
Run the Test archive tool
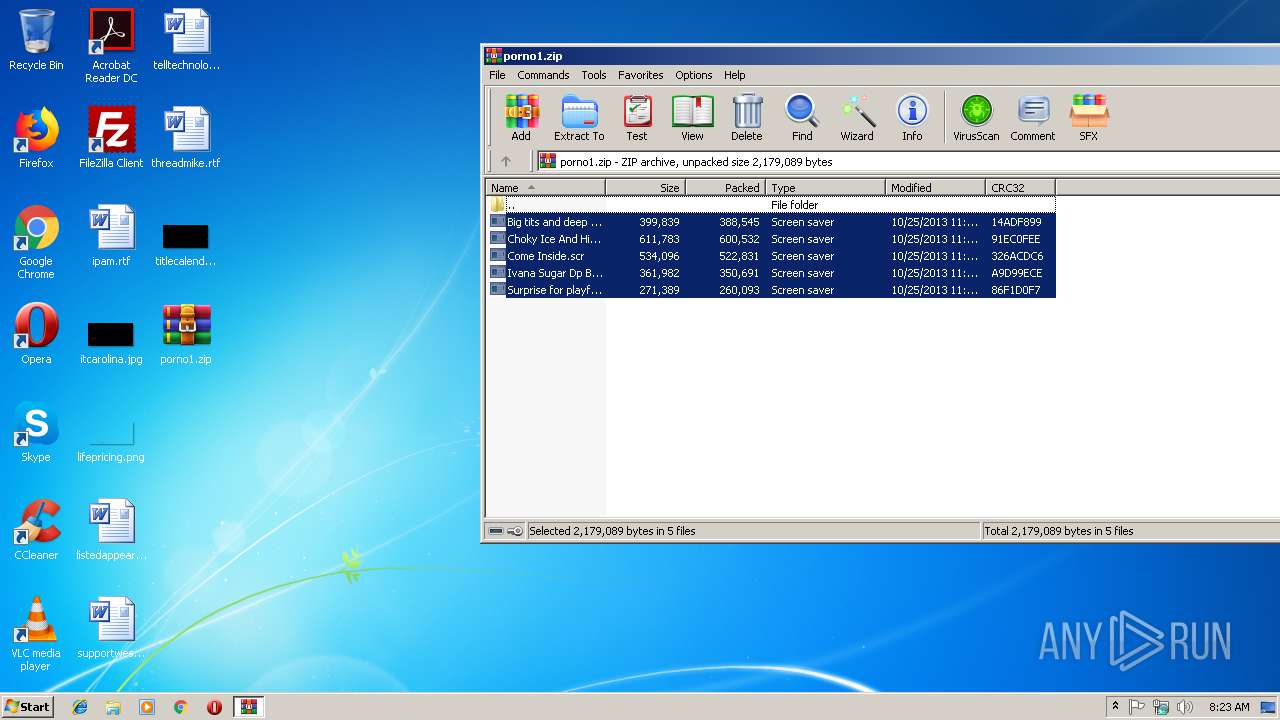(x=637, y=118)
